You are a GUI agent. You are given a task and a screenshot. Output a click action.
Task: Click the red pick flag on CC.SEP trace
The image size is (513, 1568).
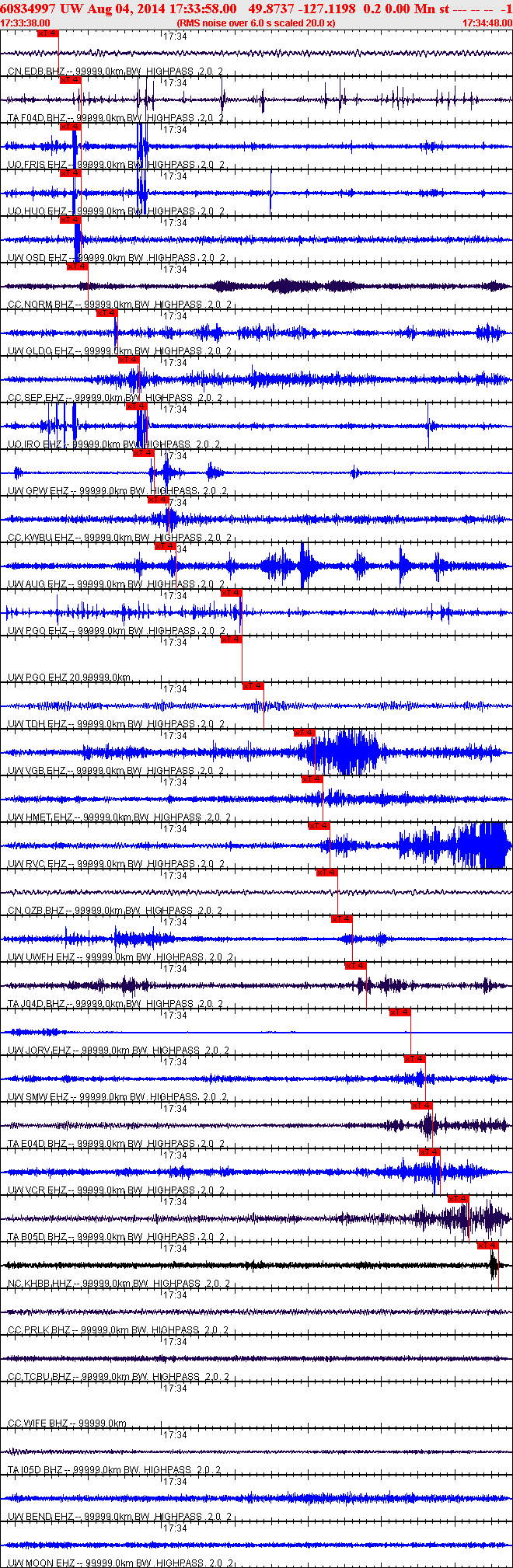pos(128,360)
